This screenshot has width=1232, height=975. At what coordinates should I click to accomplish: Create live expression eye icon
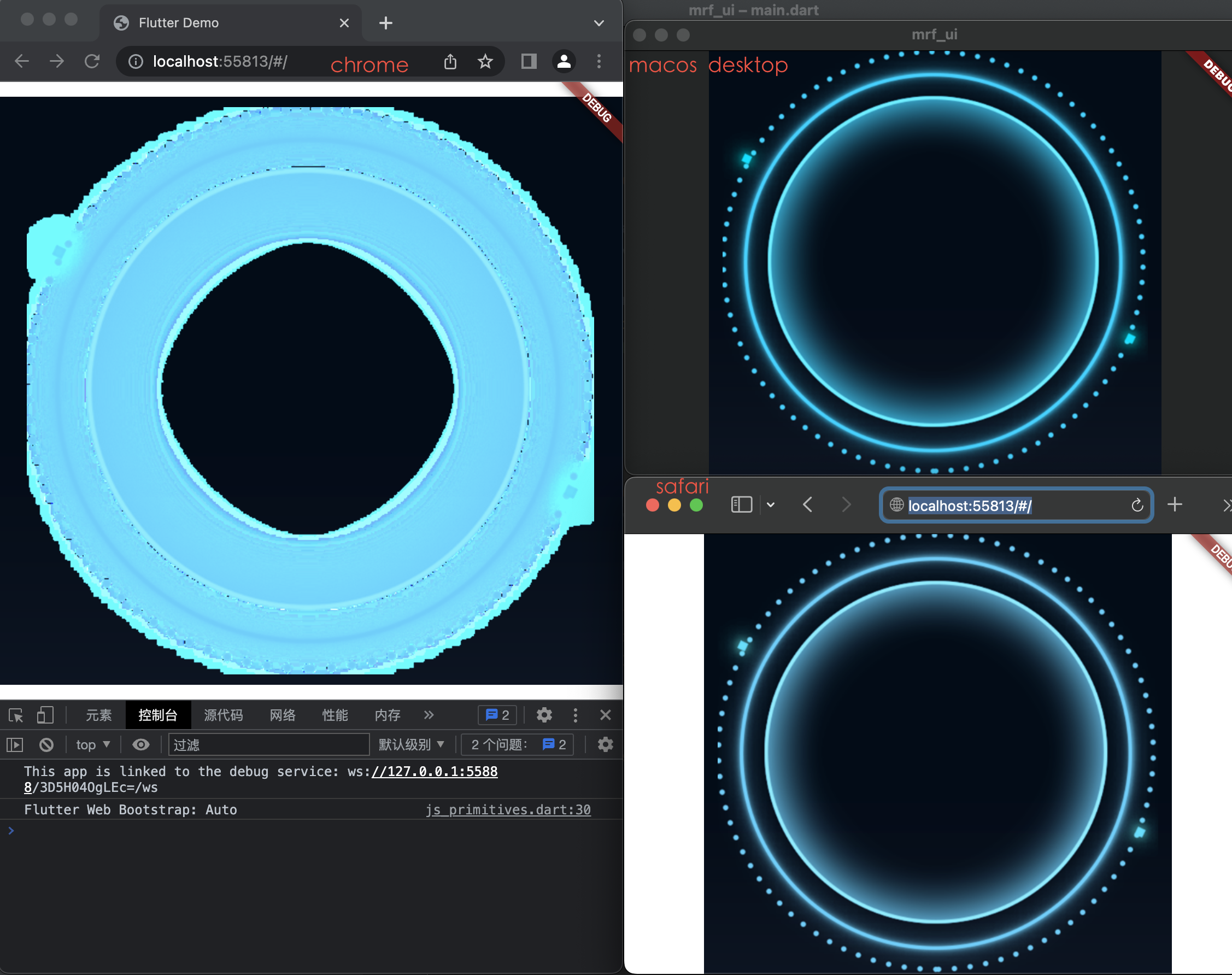point(141,744)
